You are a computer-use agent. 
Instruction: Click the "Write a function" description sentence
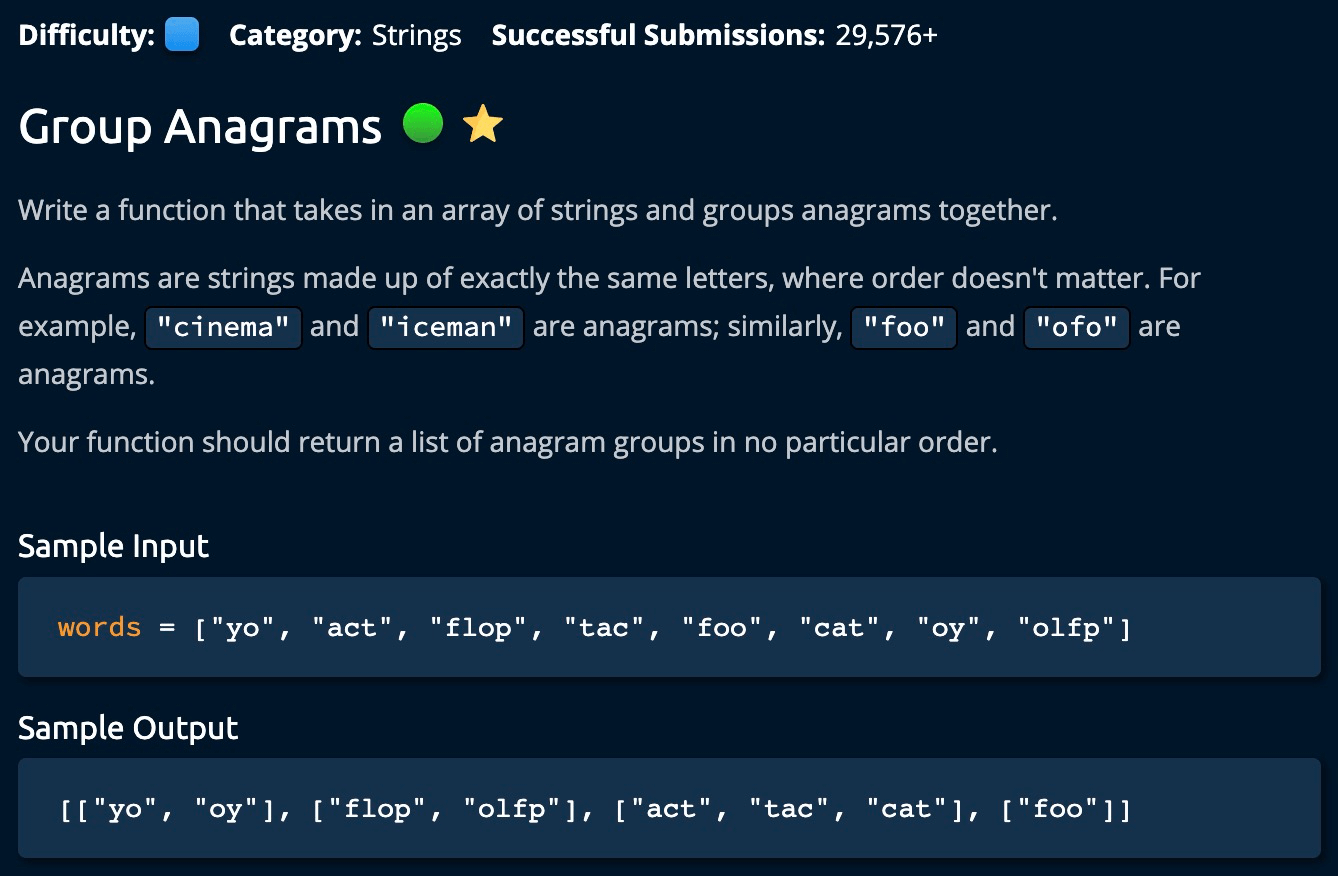[537, 211]
